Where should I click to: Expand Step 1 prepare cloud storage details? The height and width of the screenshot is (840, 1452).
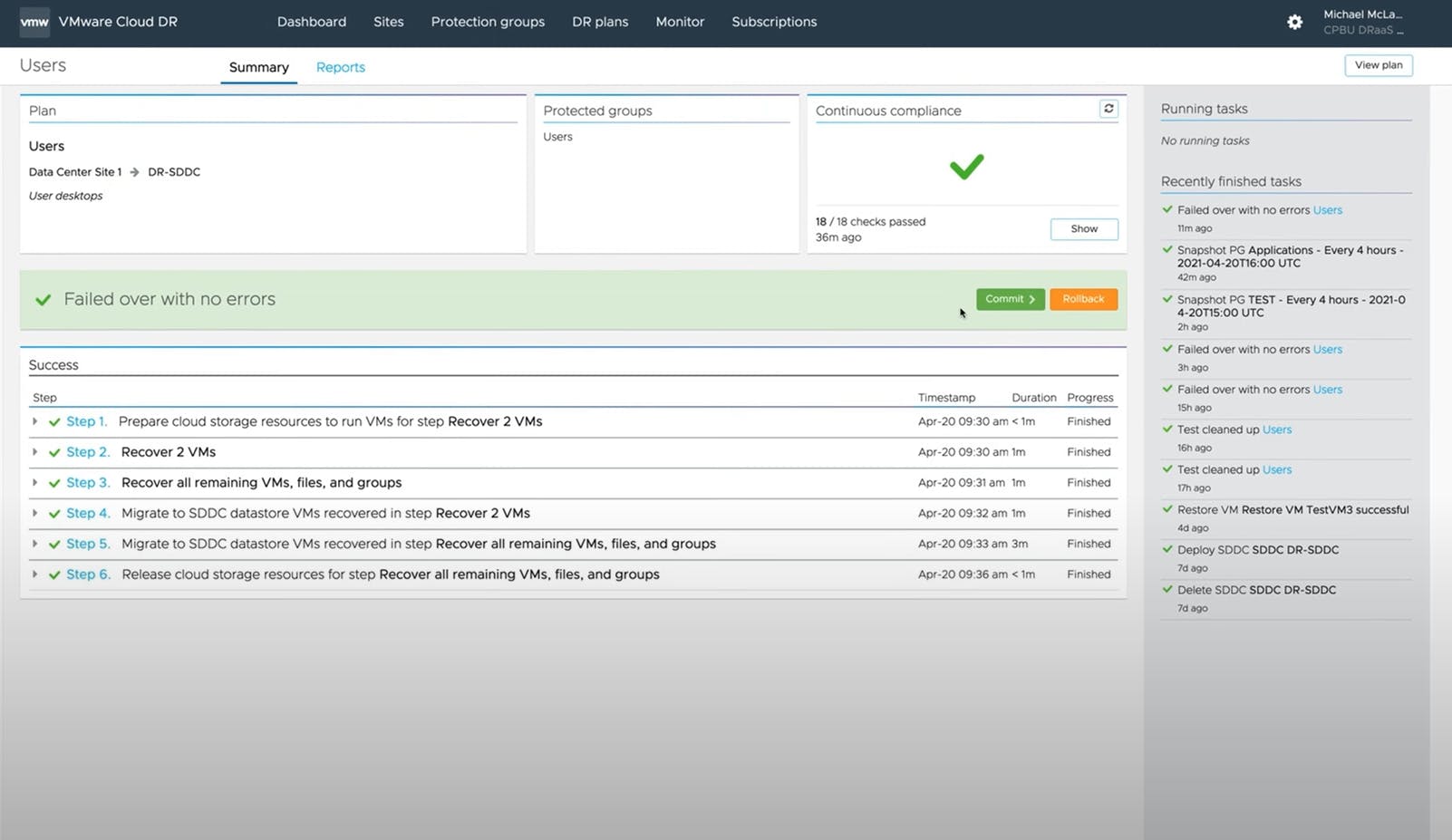(34, 421)
